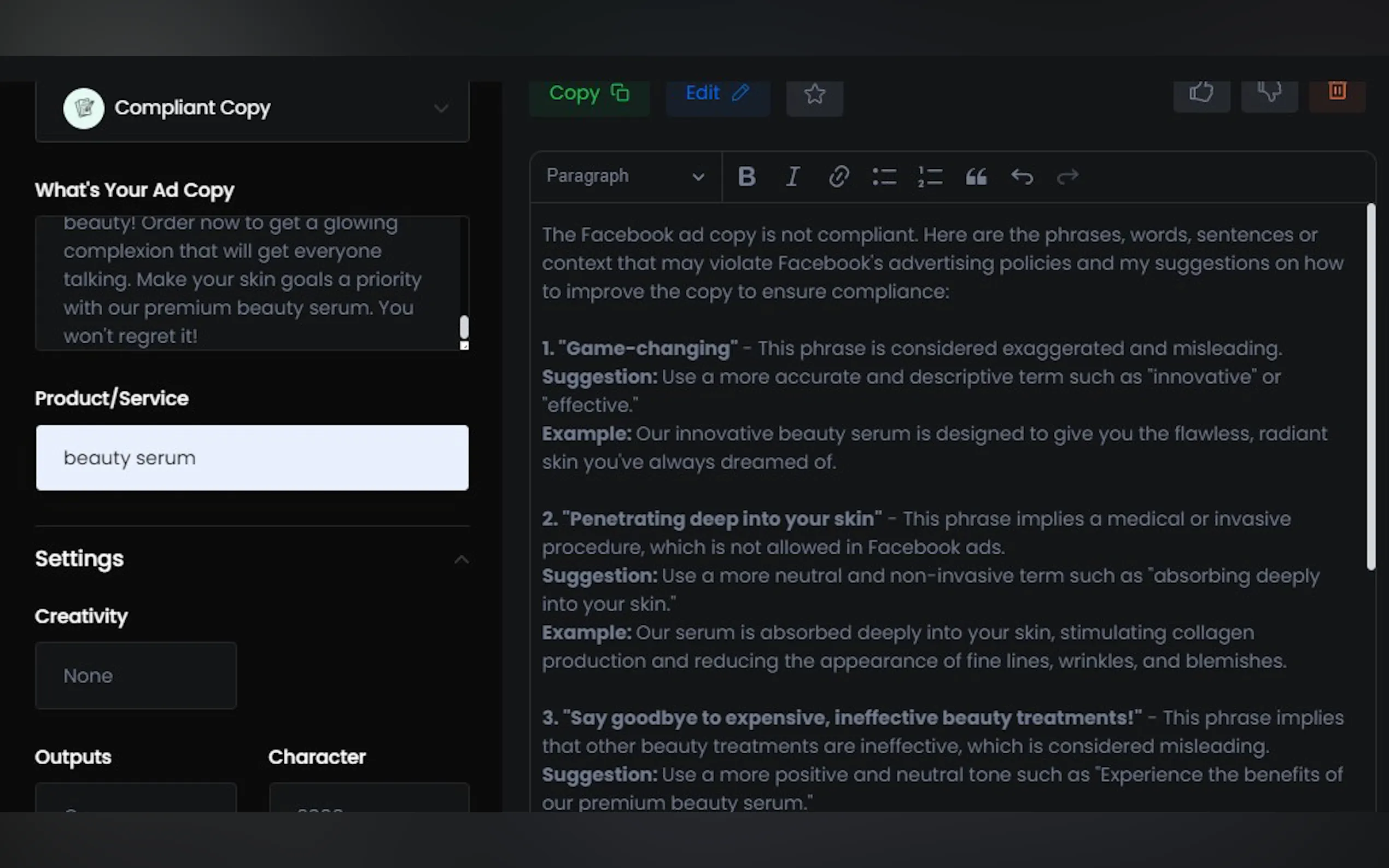Open the Paragraph style dropdown
Screen dimensions: 1389x868
(x=626, y=176)
